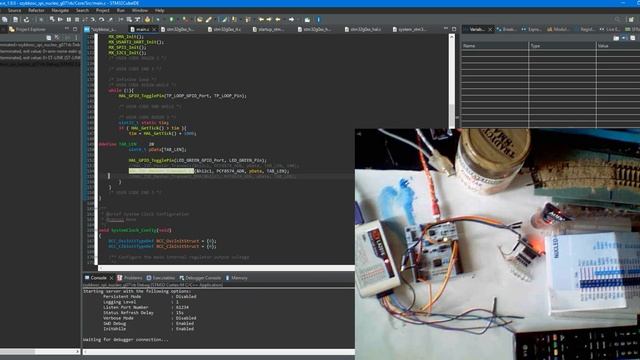Image resolution: width=640 pixels, height=360 pixels.
Task: Click the Step Over toolbar icon
Action: [102, 20]
